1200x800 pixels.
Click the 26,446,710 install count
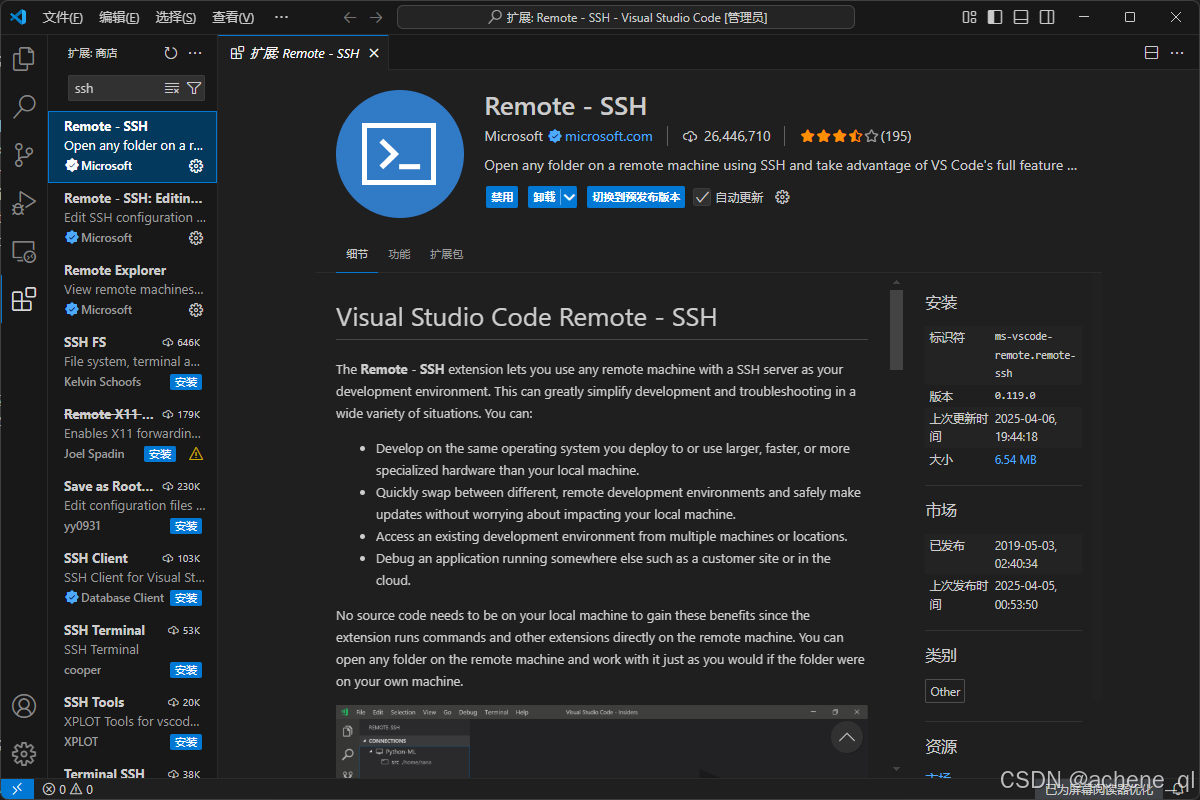coord(727,136)
